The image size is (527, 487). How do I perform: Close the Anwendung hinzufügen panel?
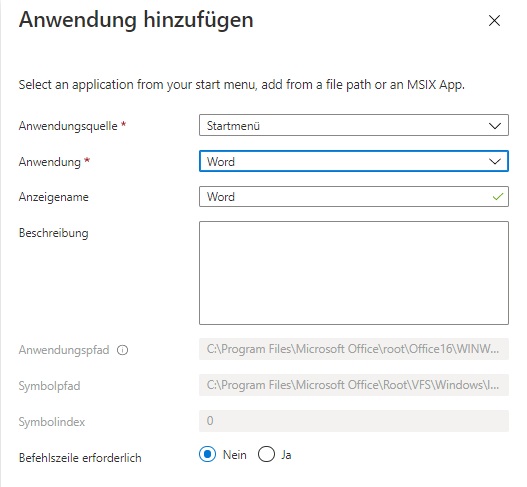[494, 21]
